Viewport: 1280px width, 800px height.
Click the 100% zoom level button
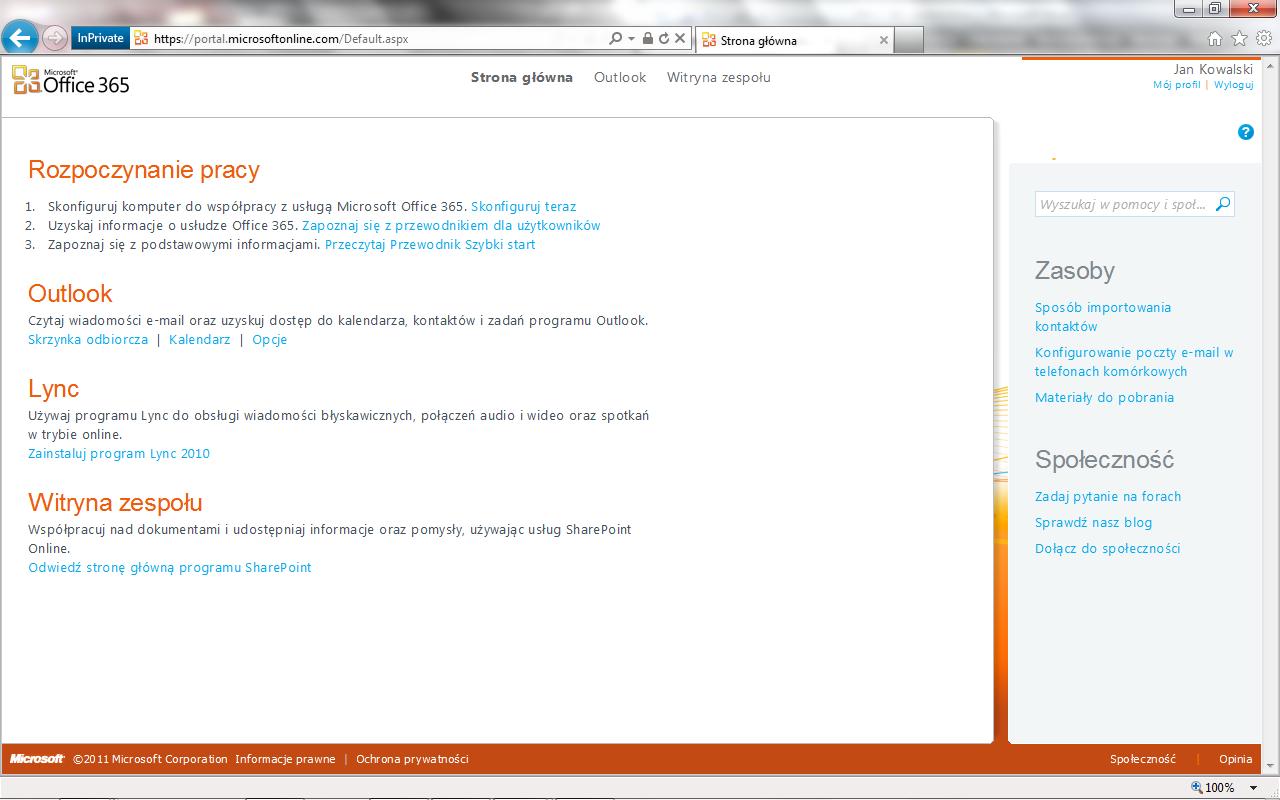[1213, 788]
